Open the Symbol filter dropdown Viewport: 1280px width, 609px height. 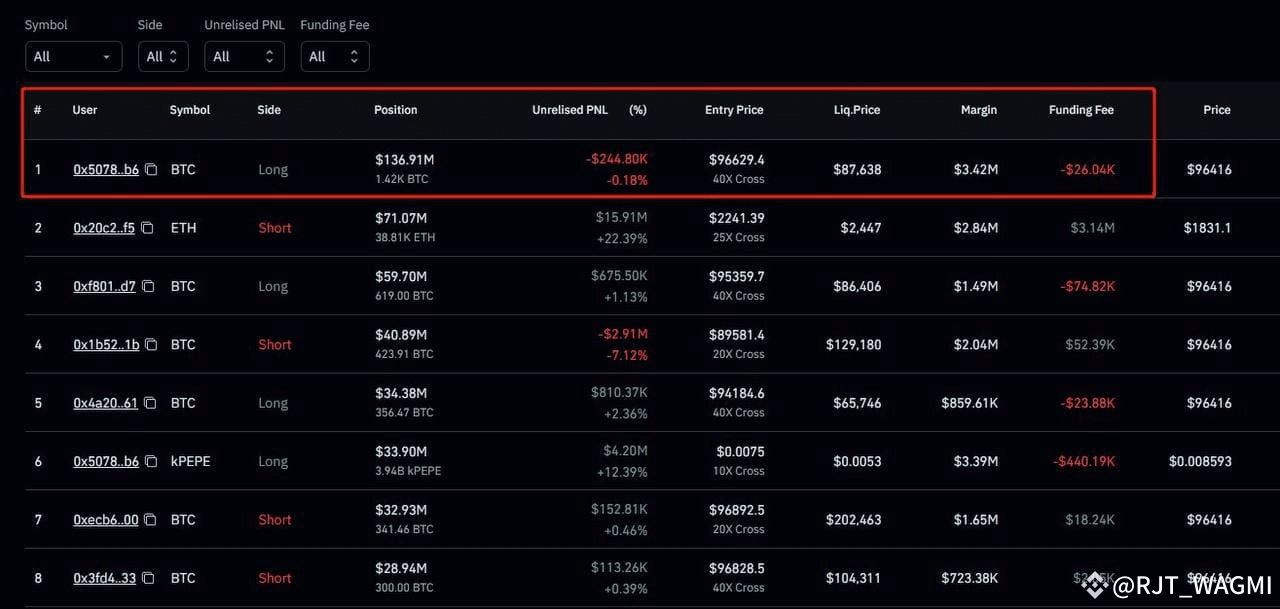point(73,57)
